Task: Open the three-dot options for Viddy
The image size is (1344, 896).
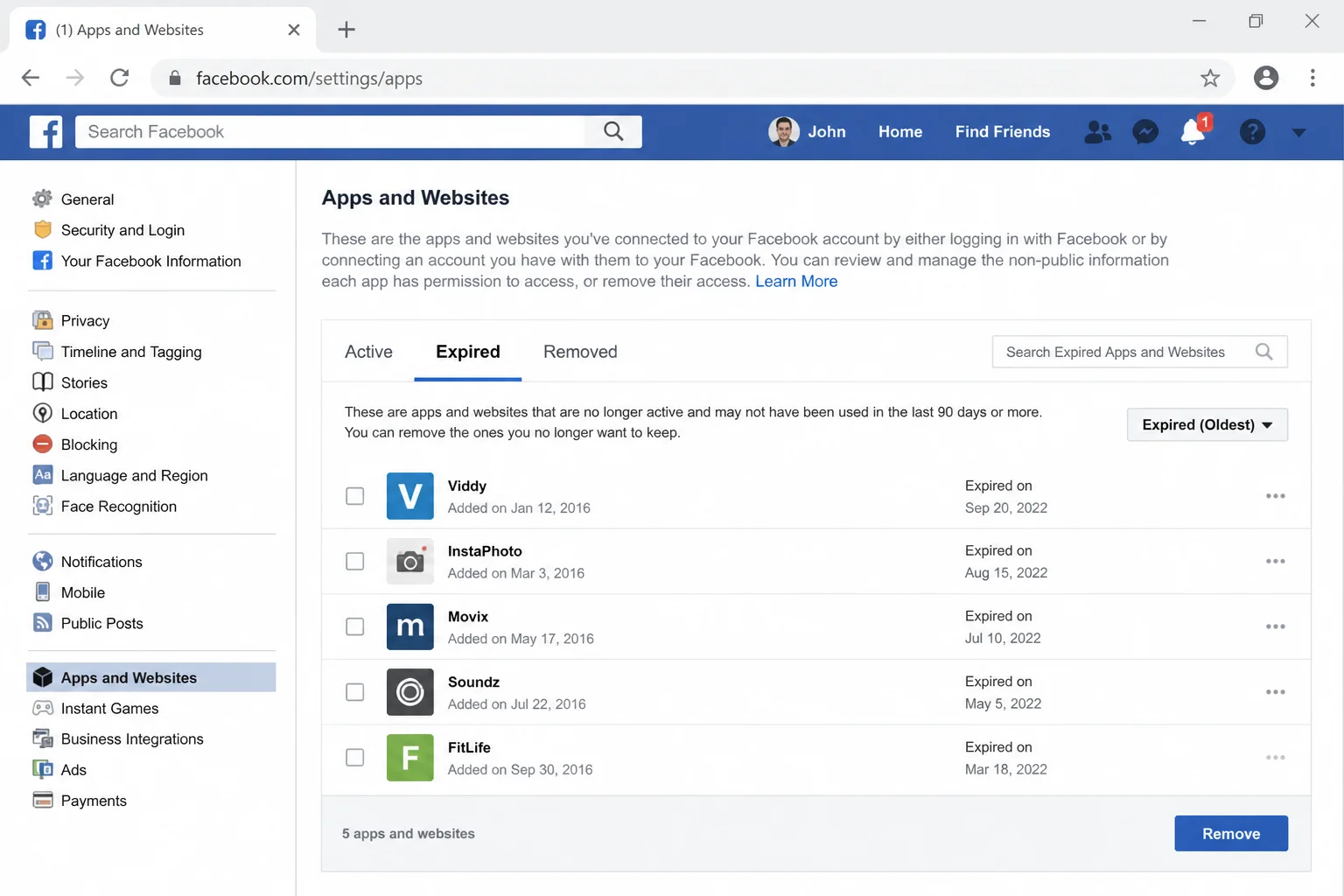Action: [1275, 496]
